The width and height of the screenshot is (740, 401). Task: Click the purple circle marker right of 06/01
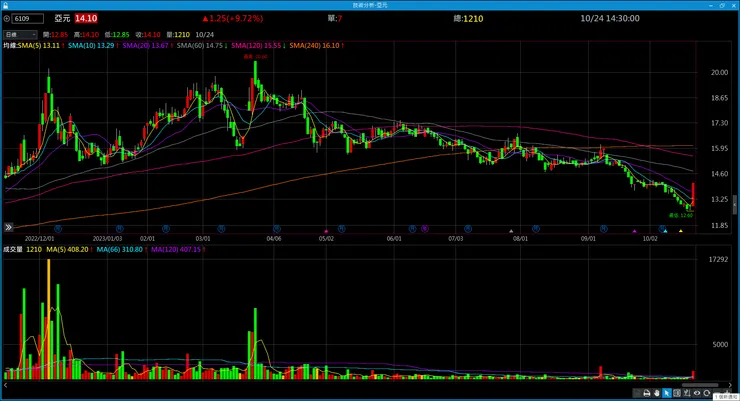point(425,229)
